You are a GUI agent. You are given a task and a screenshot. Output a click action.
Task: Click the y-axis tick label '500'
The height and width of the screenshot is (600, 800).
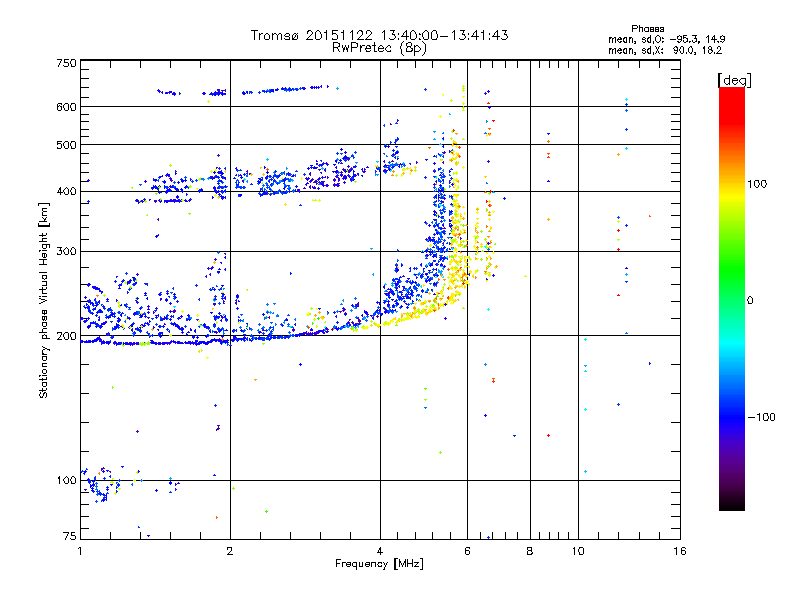[x=66, y=145]
